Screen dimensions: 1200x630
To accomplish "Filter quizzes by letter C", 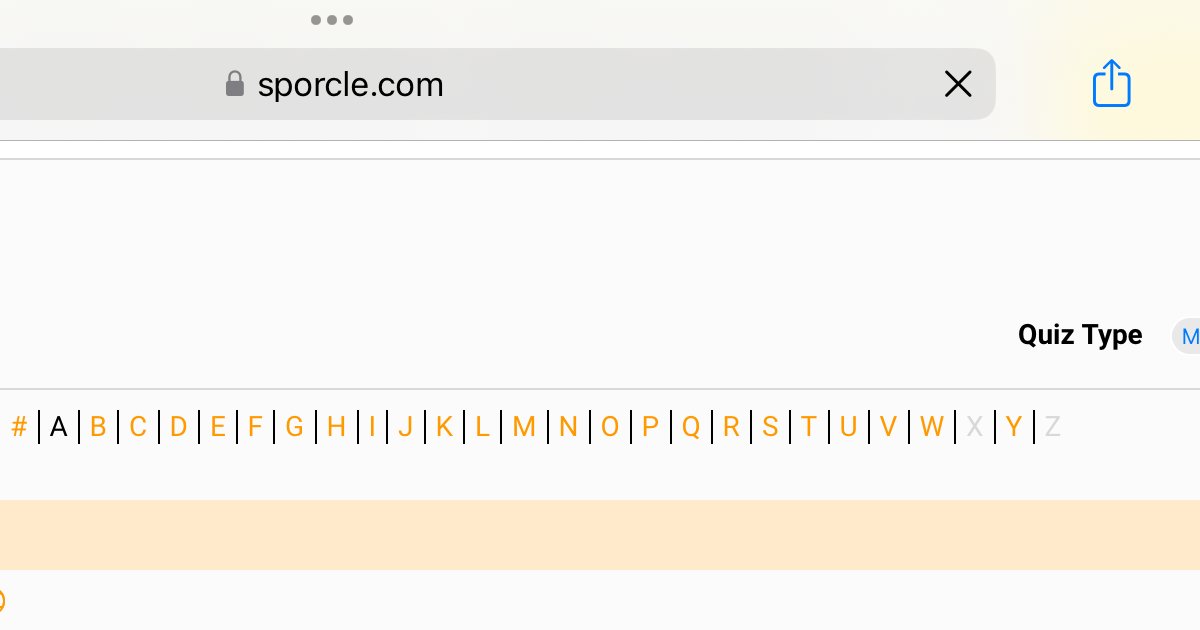I will pos(138,427).
